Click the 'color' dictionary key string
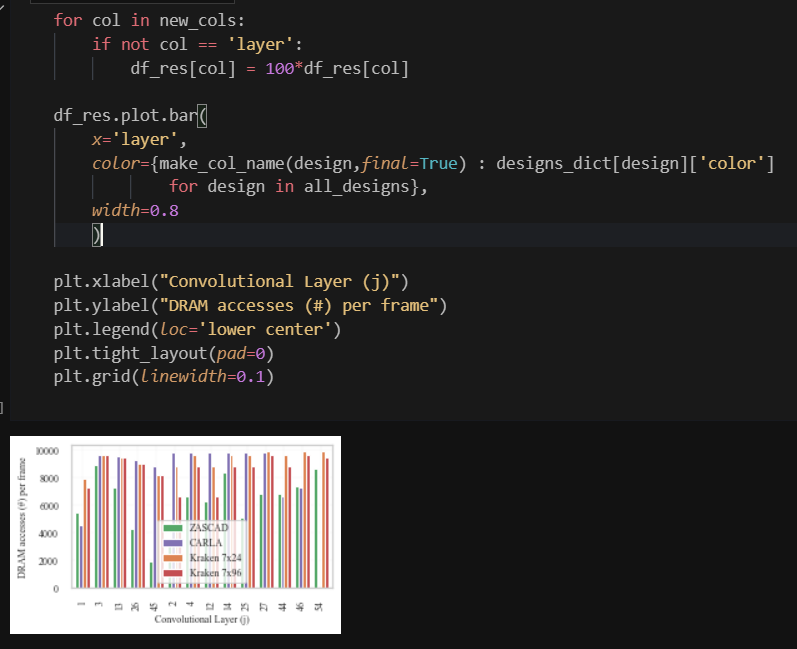The image size is (797, 649). point(734,163)
